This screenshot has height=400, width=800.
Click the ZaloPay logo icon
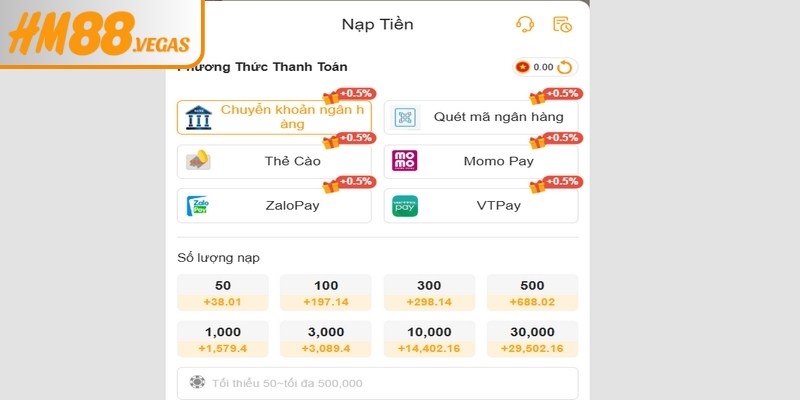pyautogui.click(x=198, y=206)
